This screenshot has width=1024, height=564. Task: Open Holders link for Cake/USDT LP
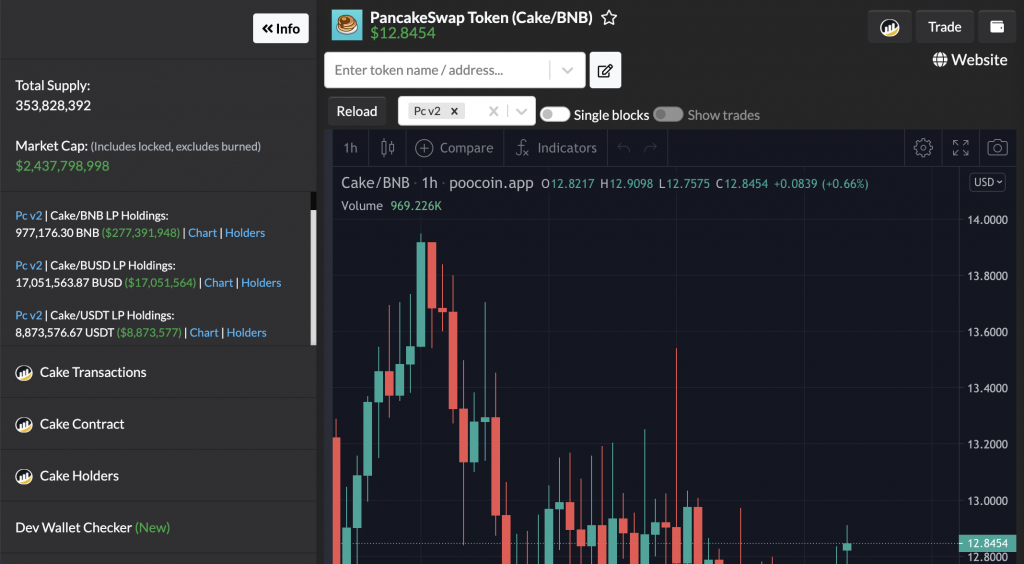pos(246,332)
